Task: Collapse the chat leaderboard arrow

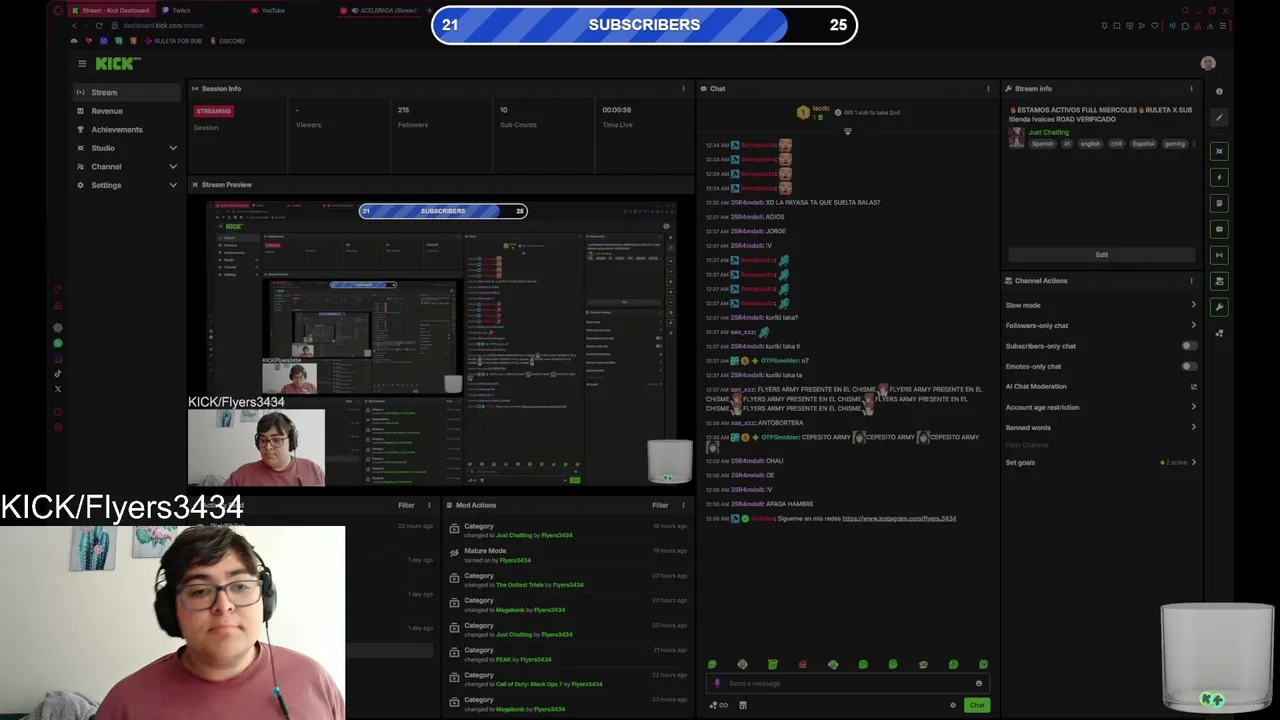Action: tap(847, 131)
